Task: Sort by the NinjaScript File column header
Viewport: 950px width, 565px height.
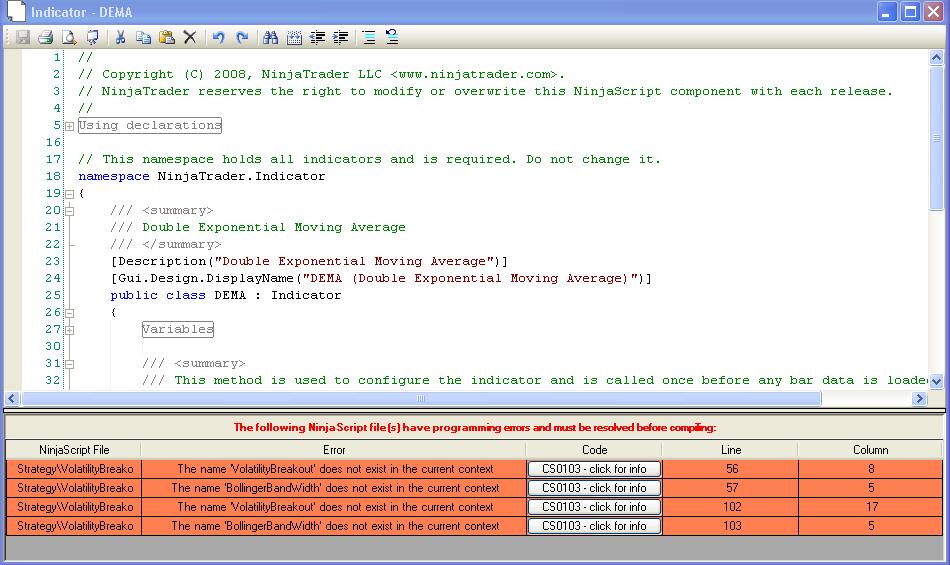Action: click(74, 450)
